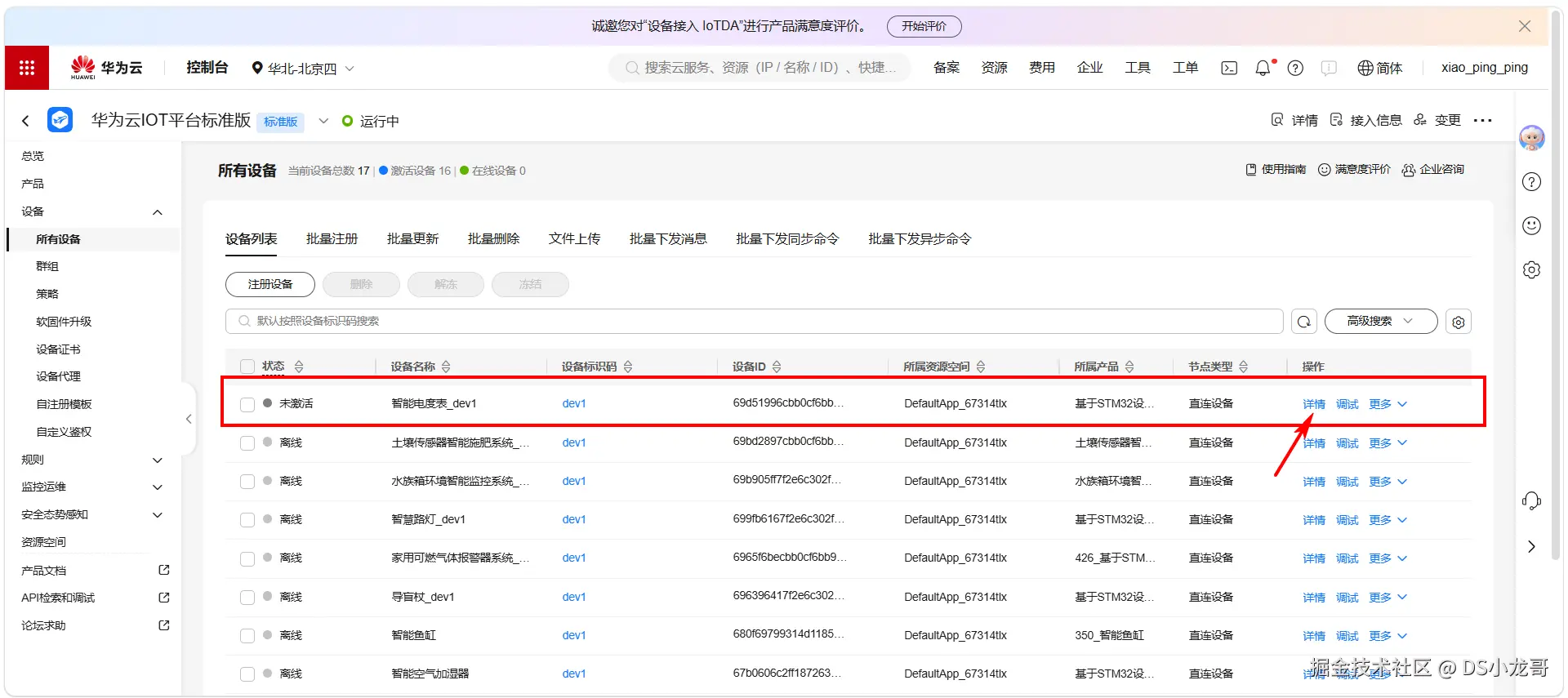Expand 更多 for 智能电度表_dev1 row
The image size is (1568, 698).
click(x=1388, y=404)
